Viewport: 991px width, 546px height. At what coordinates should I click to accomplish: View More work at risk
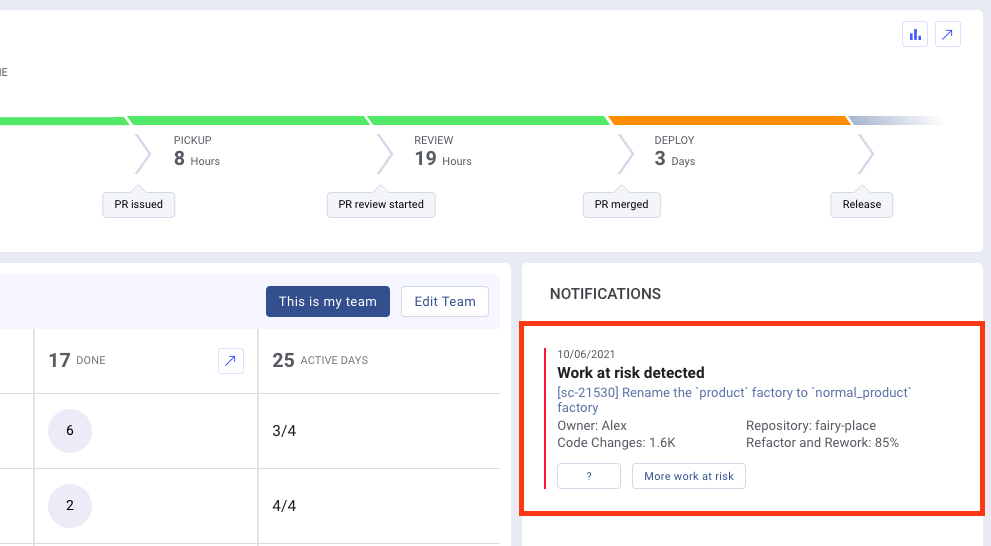688,476
